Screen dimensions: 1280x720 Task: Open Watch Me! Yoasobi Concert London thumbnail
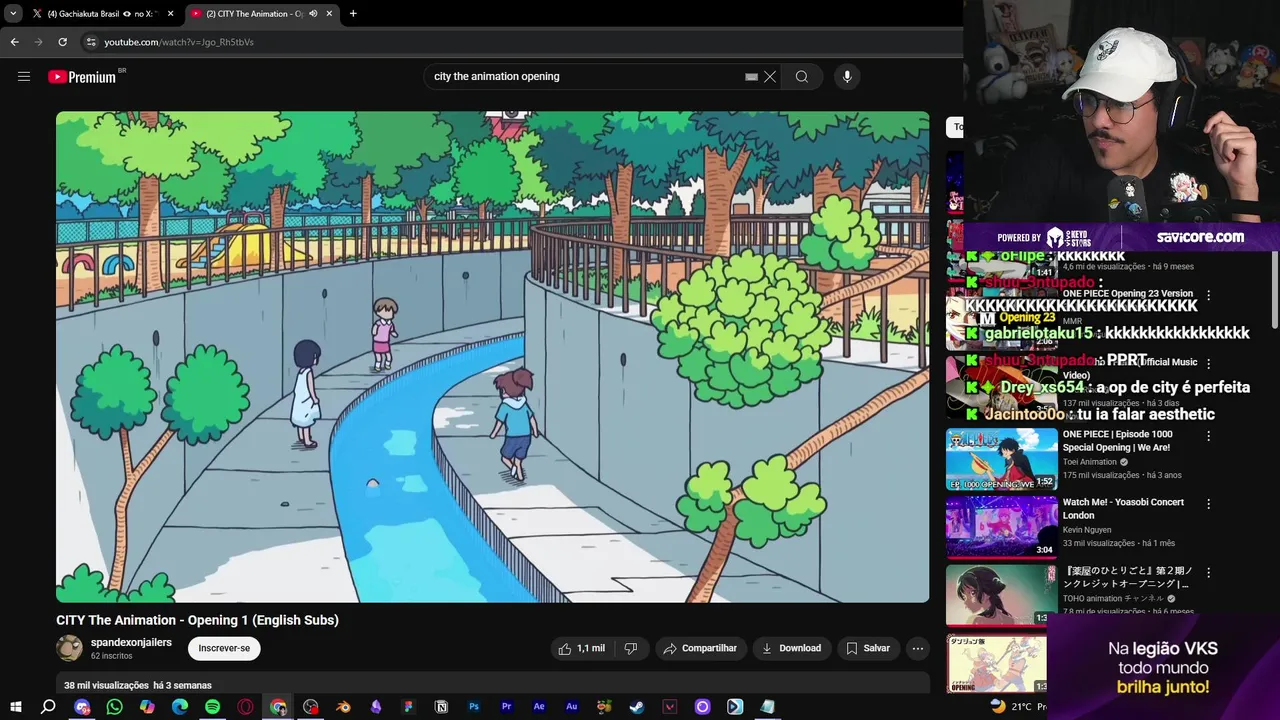point(1001,527)
